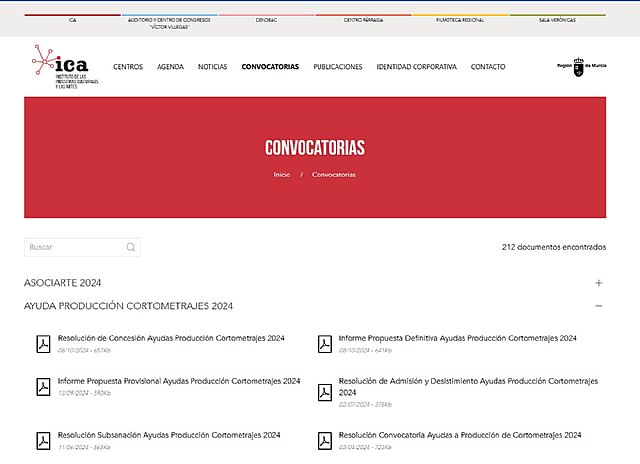Collapse Ayuda Producción Cortometrajes 2024 minus icon

599,306
